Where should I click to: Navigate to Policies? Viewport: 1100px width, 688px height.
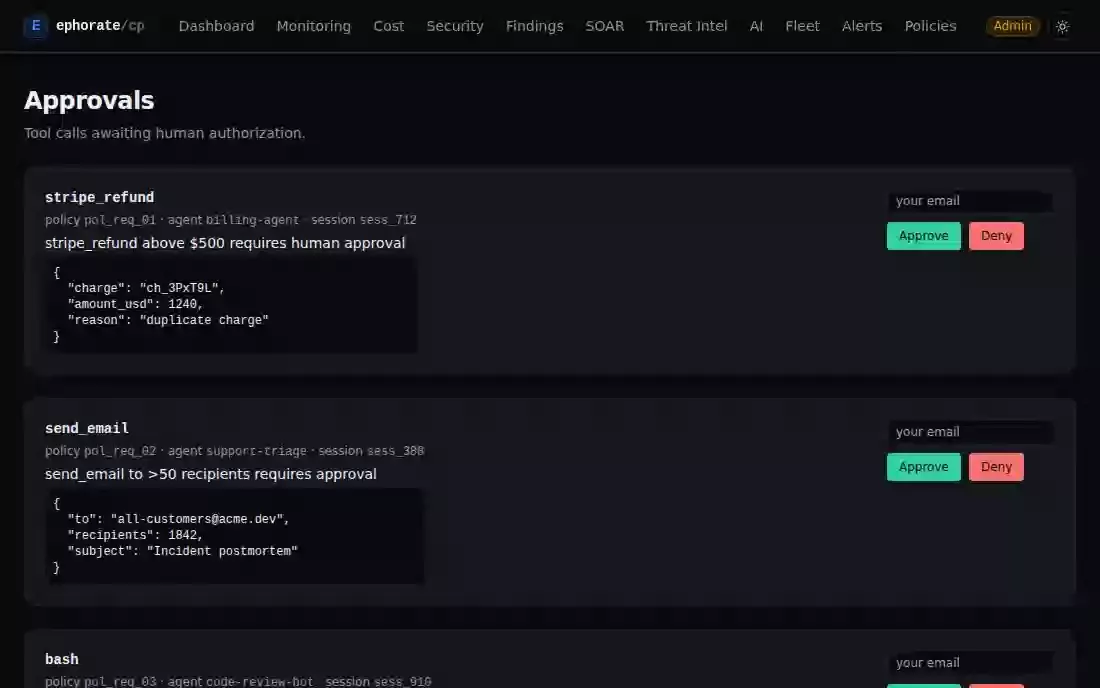[930, 26]
